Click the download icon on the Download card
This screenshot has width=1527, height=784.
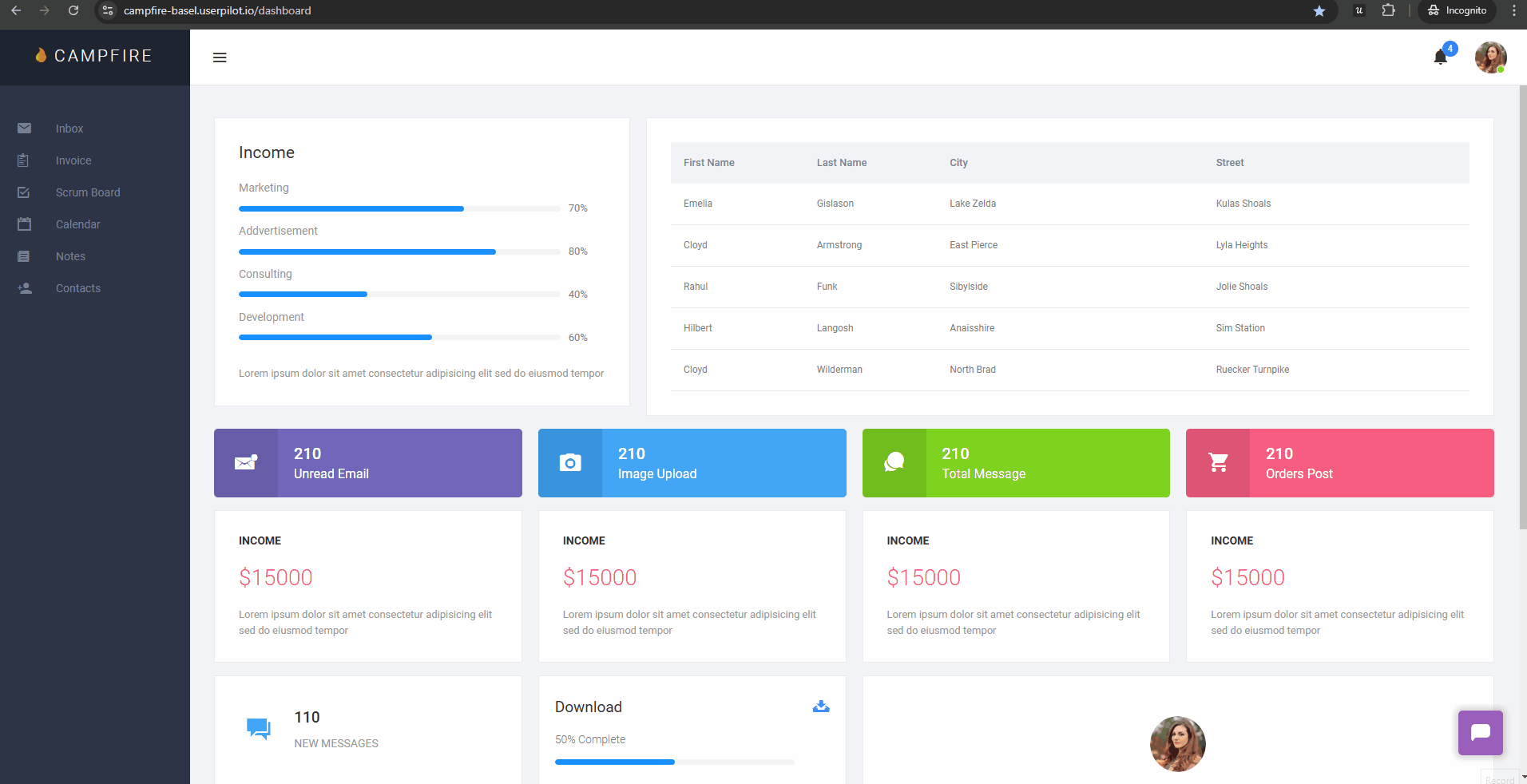click(x=821, y=707)
